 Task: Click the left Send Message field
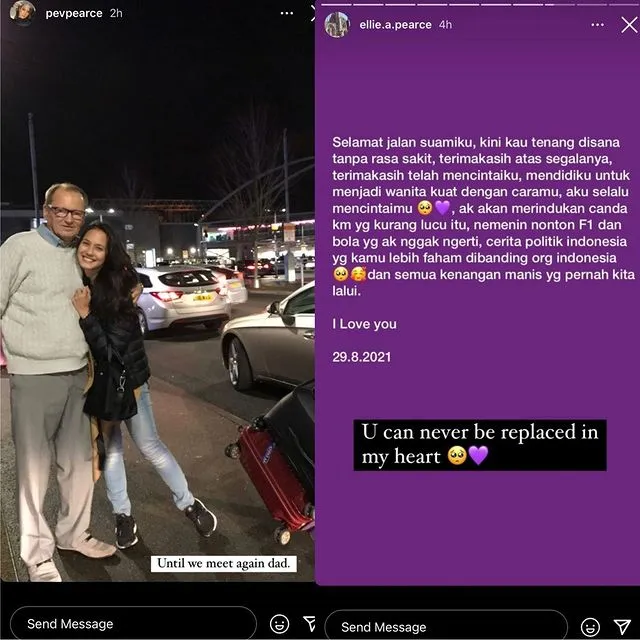click(133, 624)
